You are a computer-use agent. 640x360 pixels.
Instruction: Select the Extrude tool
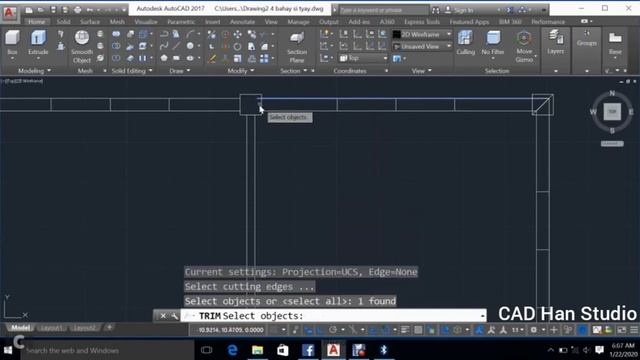38,43
